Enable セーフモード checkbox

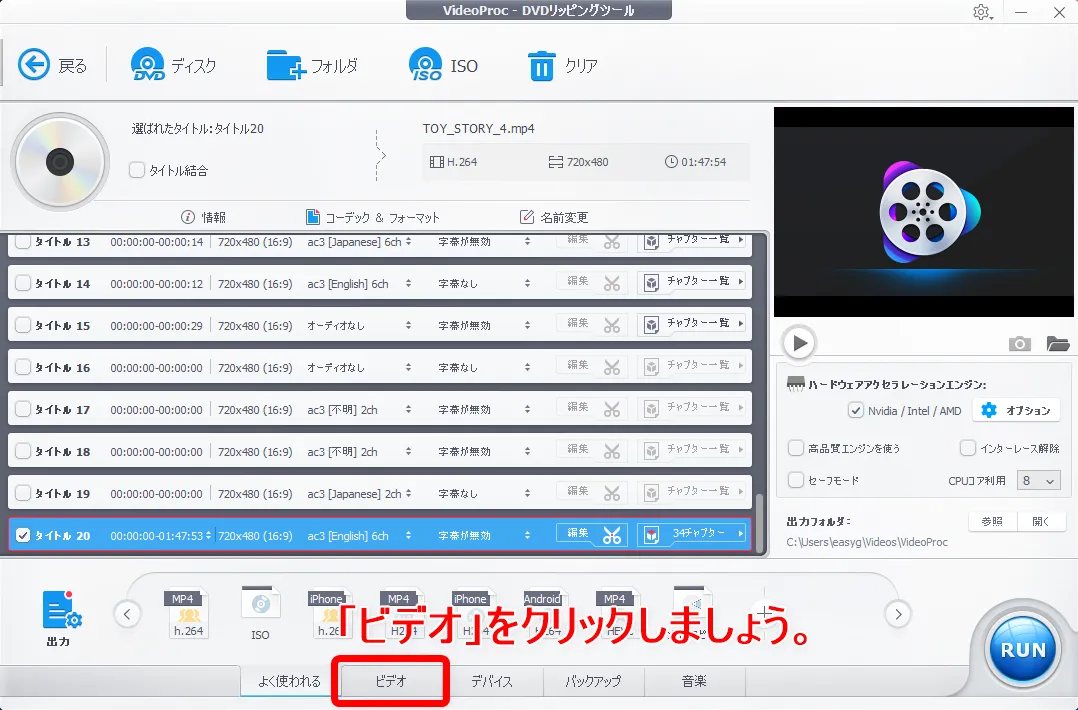(795, 480)
